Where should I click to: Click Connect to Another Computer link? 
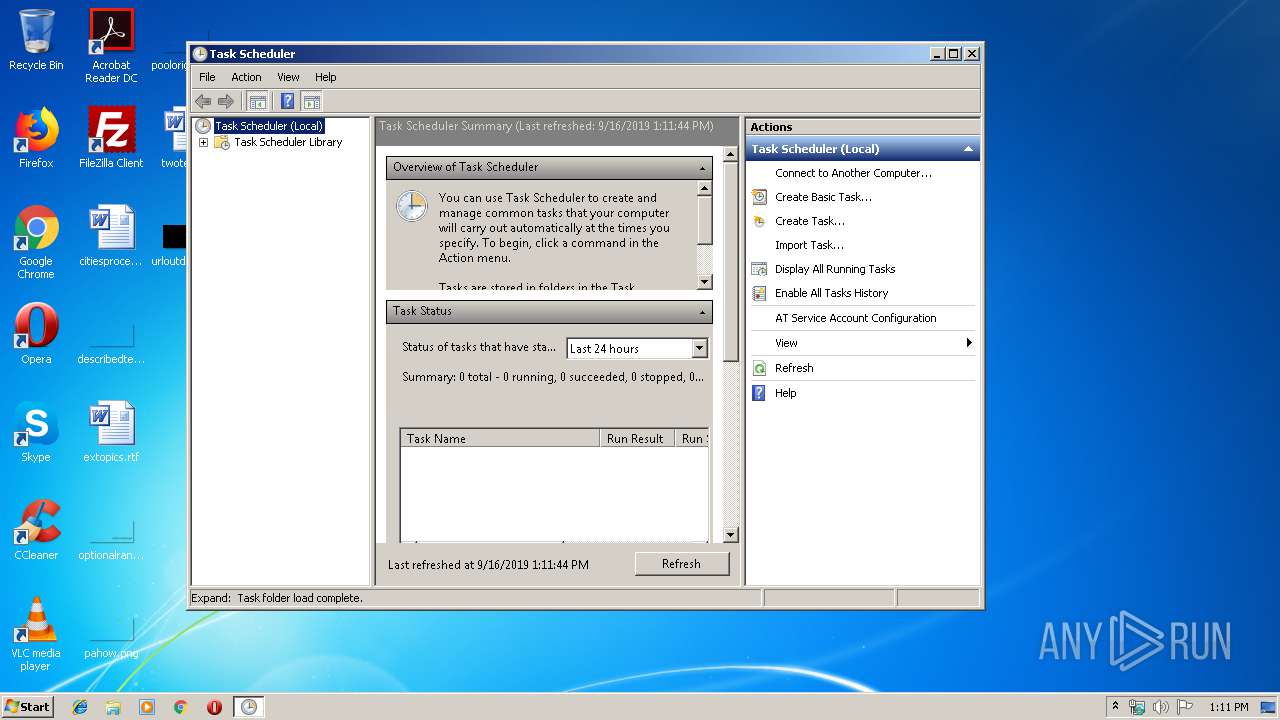pyautogui.click(x=853, y=173)
